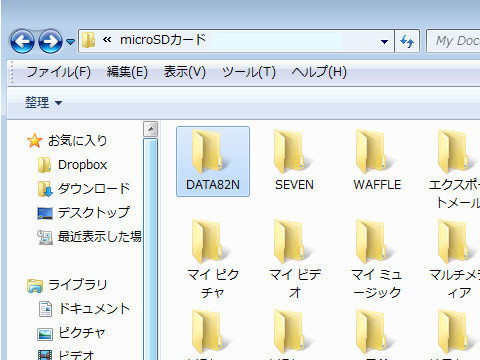Select the マイ ミュージック folder
This screenshot has width=480, height=360.
pos(377,260)
